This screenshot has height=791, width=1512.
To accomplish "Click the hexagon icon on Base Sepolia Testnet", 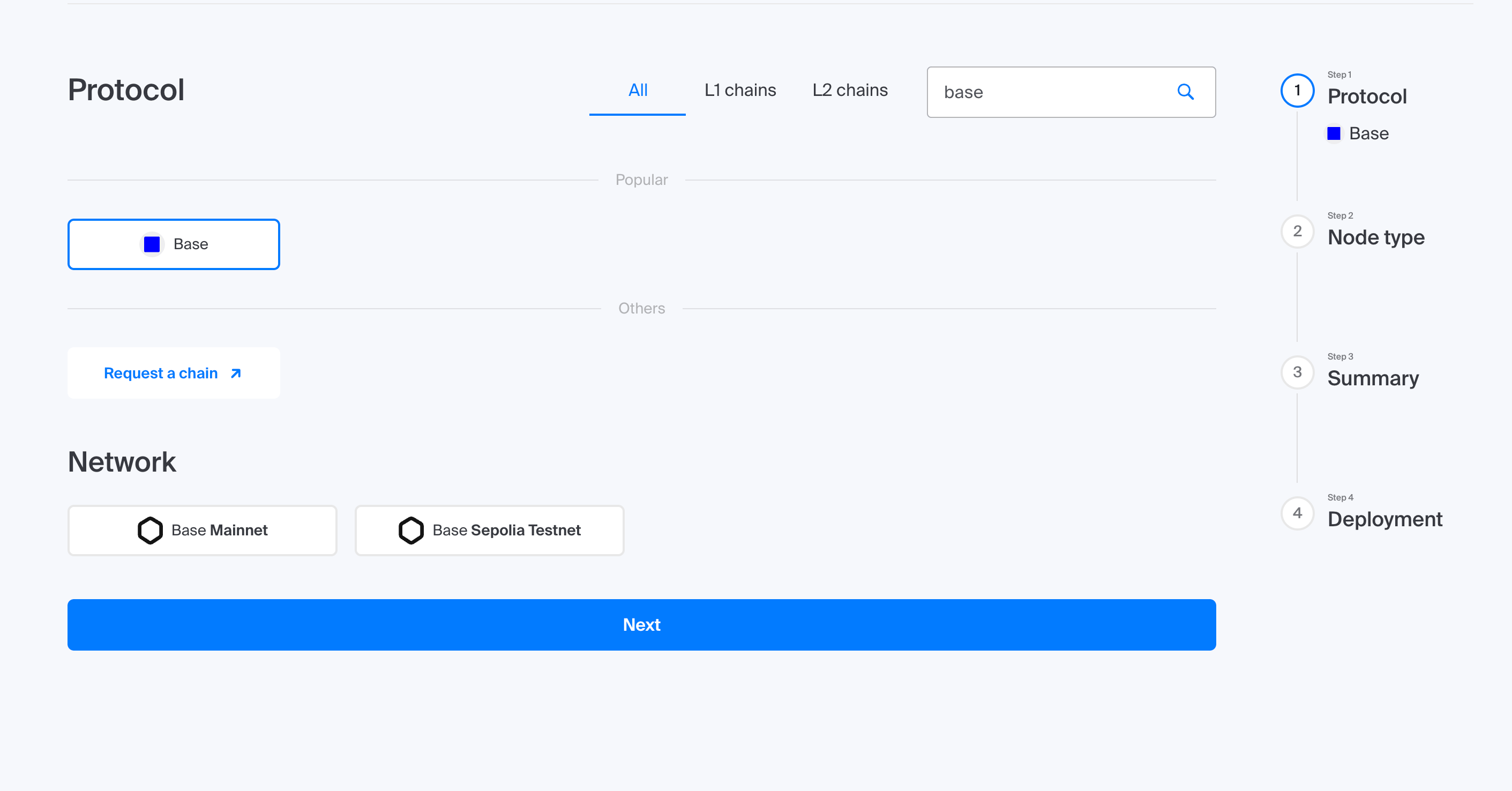I will point(411,530).
